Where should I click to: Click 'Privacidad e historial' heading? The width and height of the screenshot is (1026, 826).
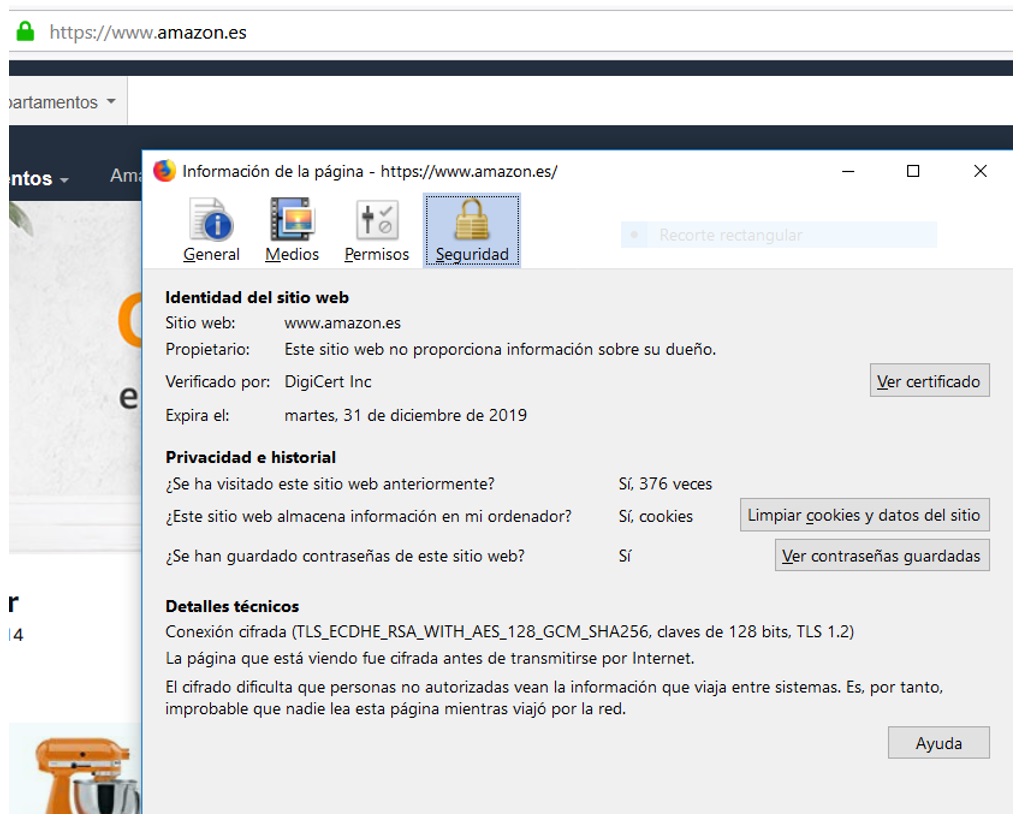[x=251, y=457]
